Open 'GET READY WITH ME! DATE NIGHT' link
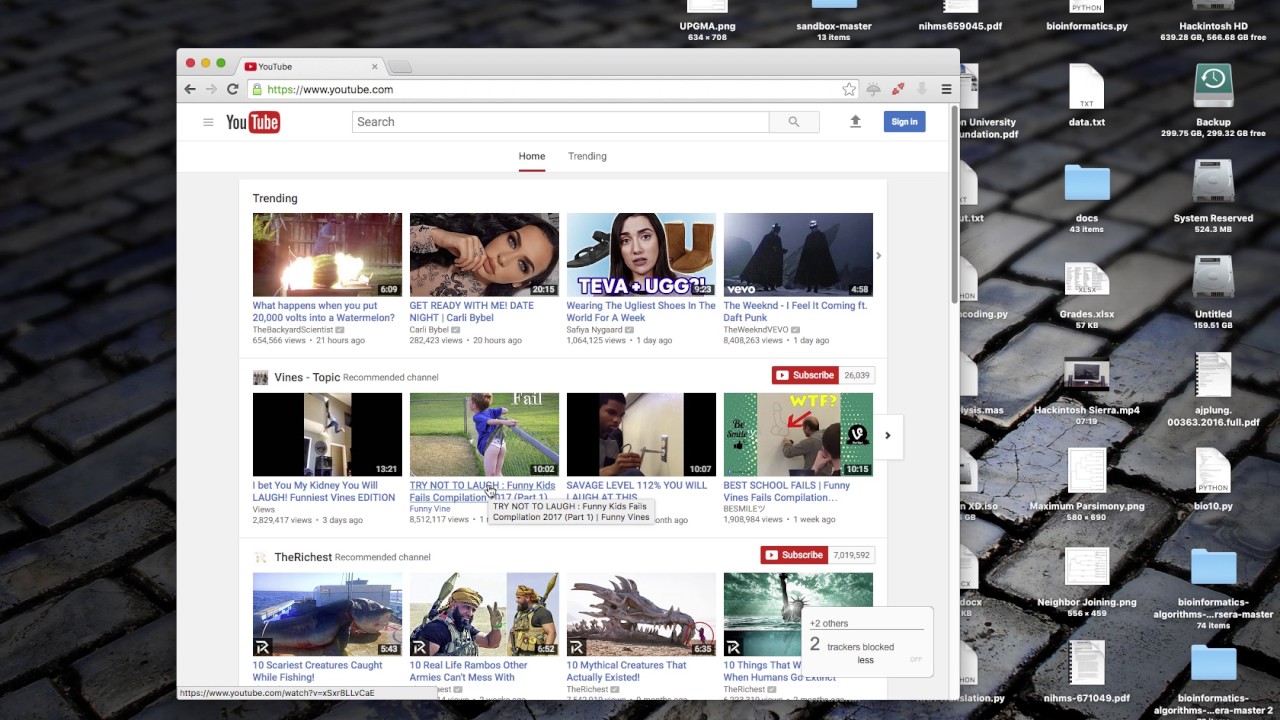The image size is (1280, 720). (472, 312)
